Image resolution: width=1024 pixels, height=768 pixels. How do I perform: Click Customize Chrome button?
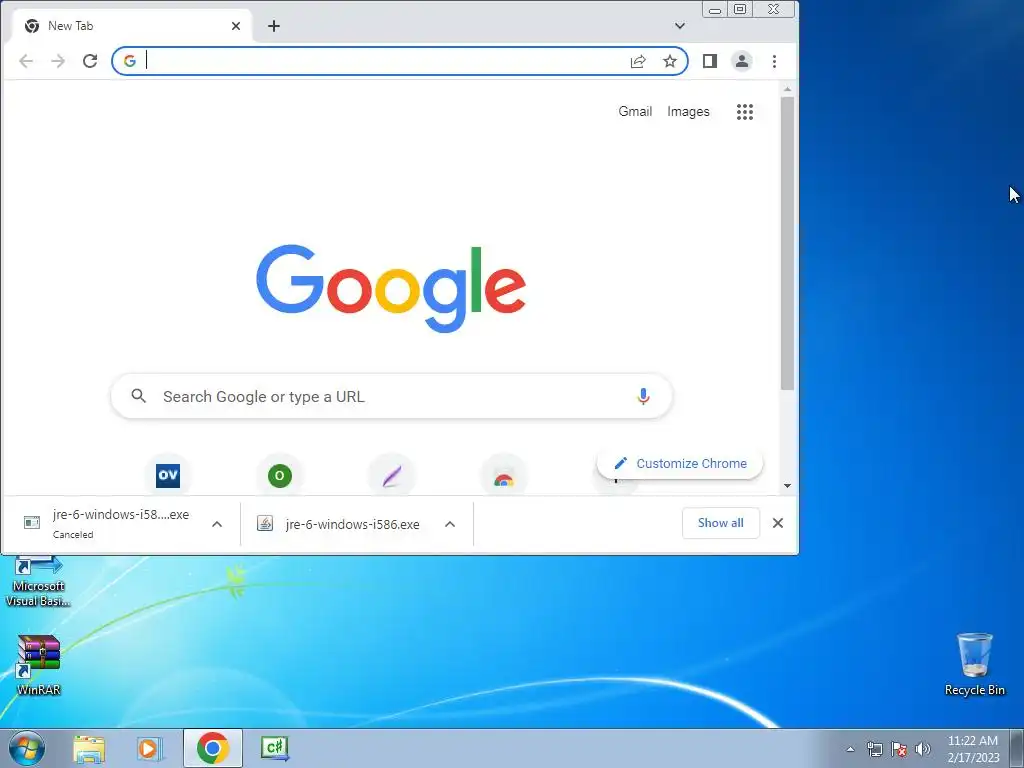click(680, 464)
